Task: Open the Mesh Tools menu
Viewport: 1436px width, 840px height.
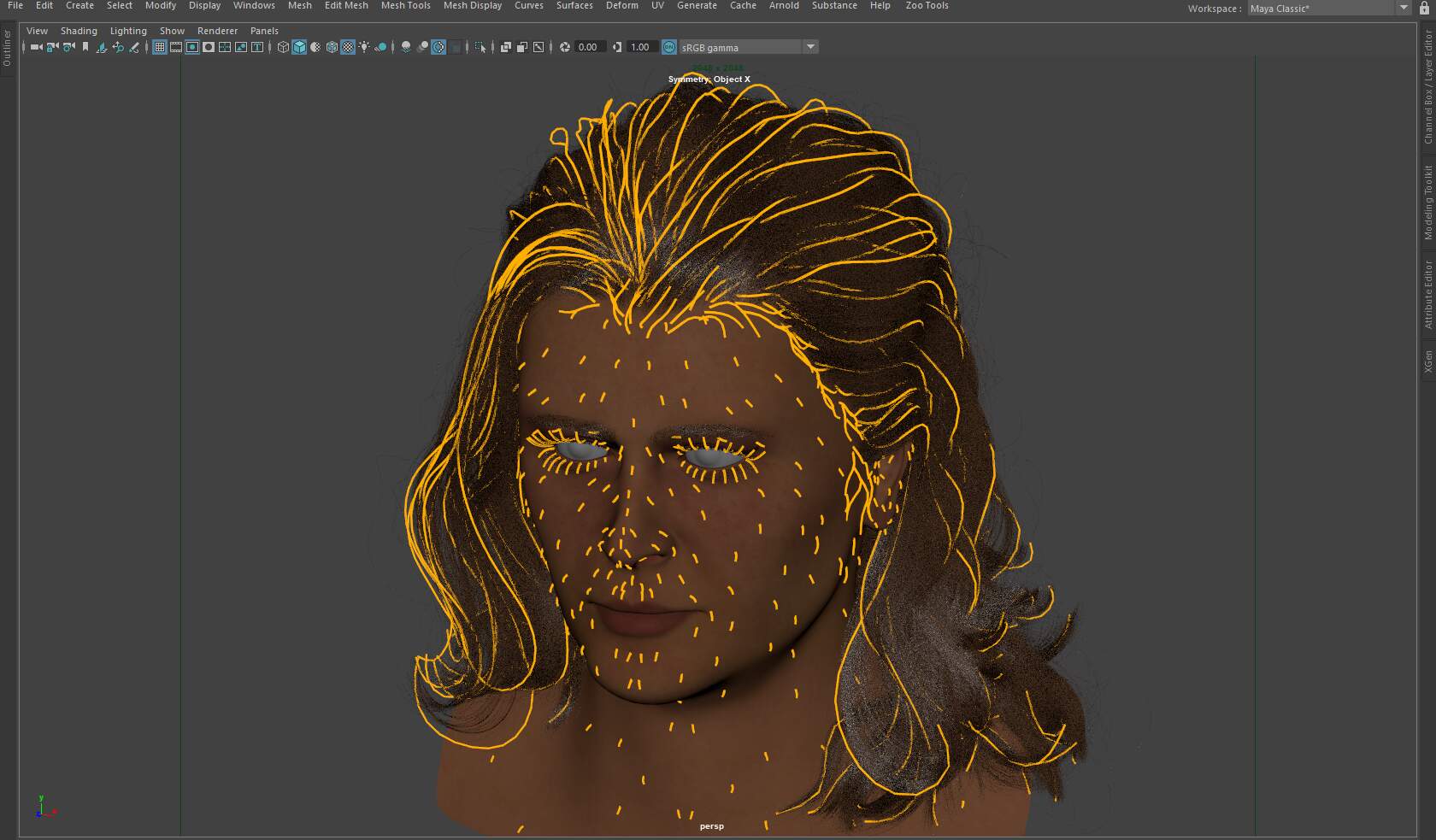Action: coord(406,5)
